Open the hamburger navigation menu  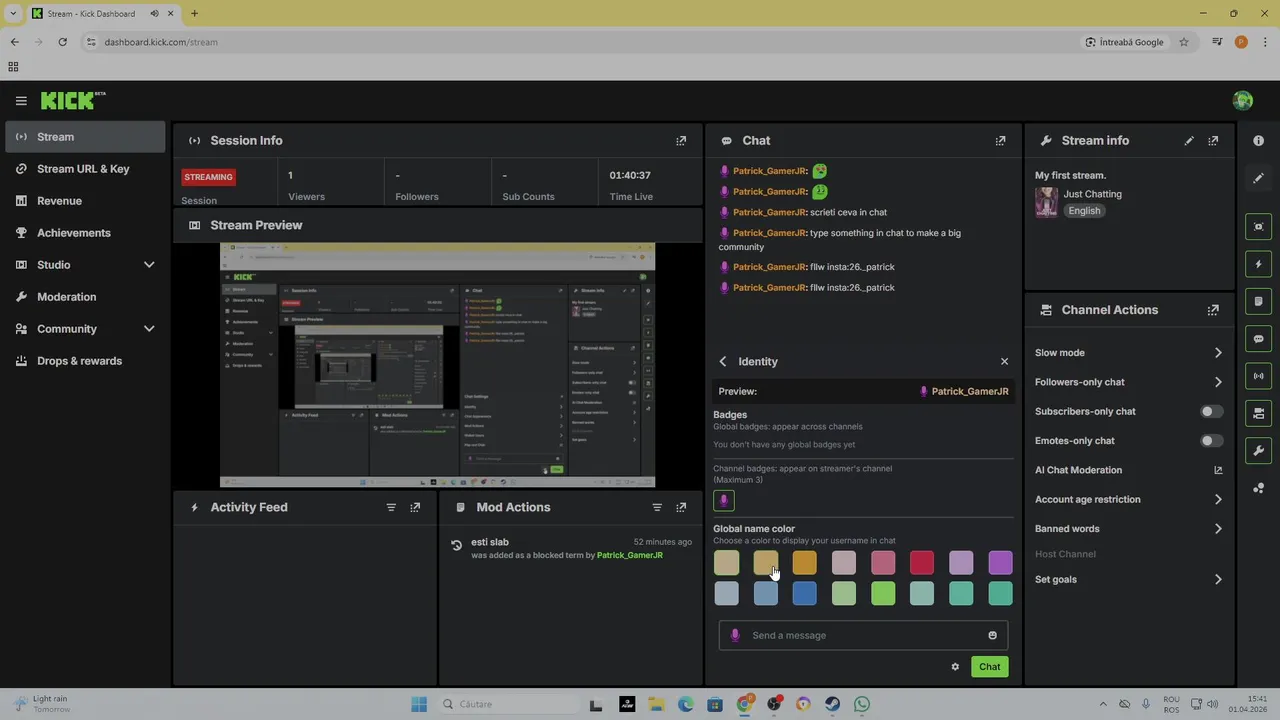(x=21, y=101)
